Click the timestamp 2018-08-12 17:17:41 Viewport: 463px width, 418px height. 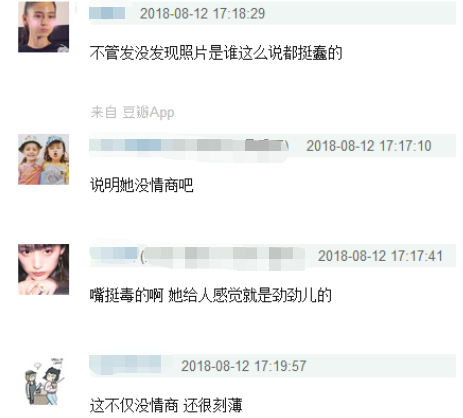pos(380,256)
